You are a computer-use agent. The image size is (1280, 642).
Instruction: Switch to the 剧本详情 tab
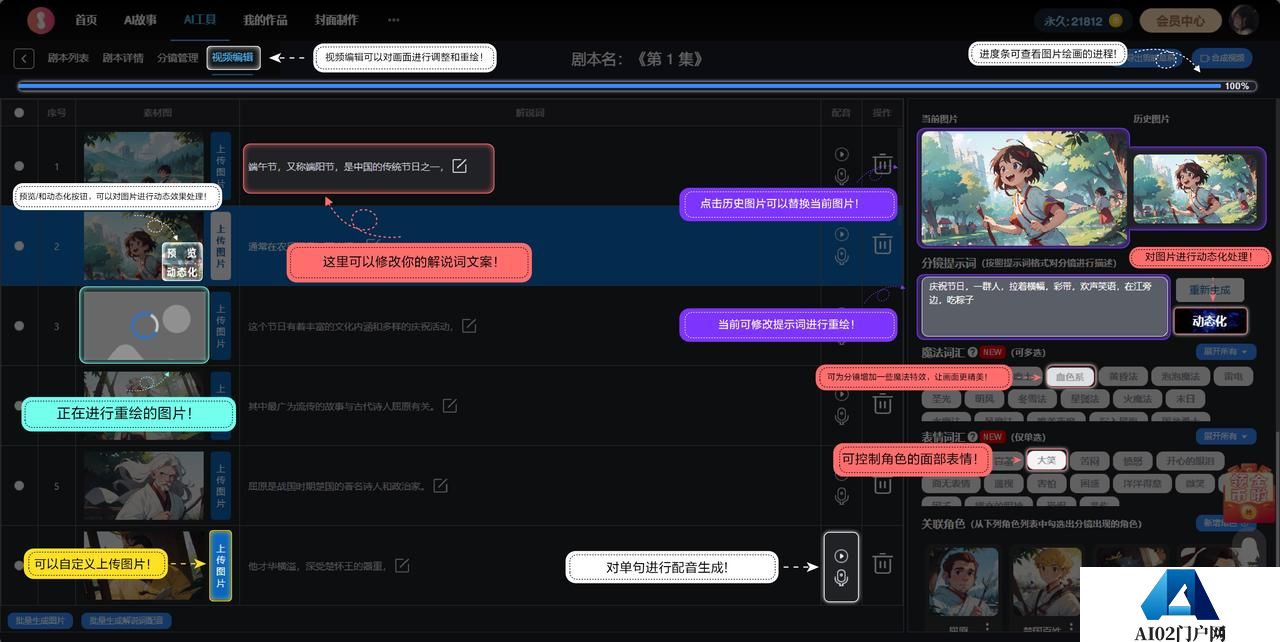pos(123,58)
